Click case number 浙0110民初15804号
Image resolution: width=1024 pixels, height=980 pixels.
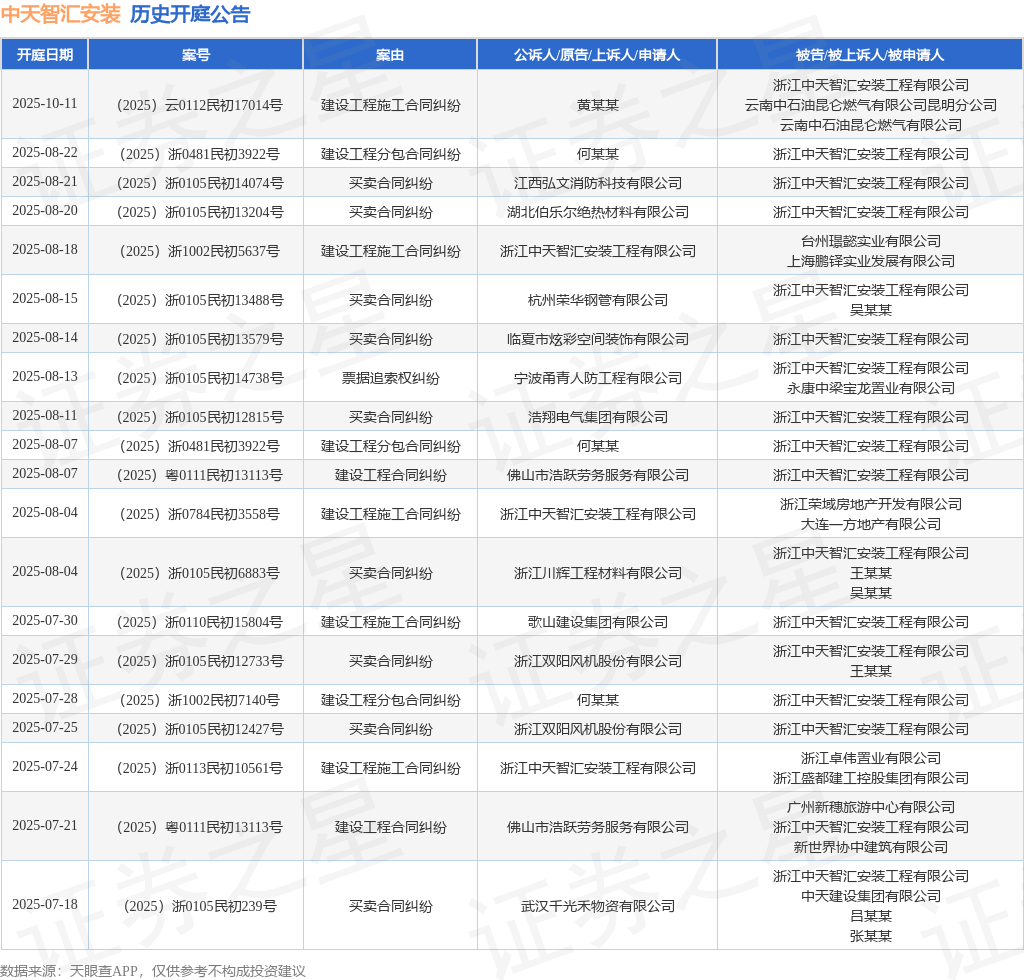click(x=200, y=622)
